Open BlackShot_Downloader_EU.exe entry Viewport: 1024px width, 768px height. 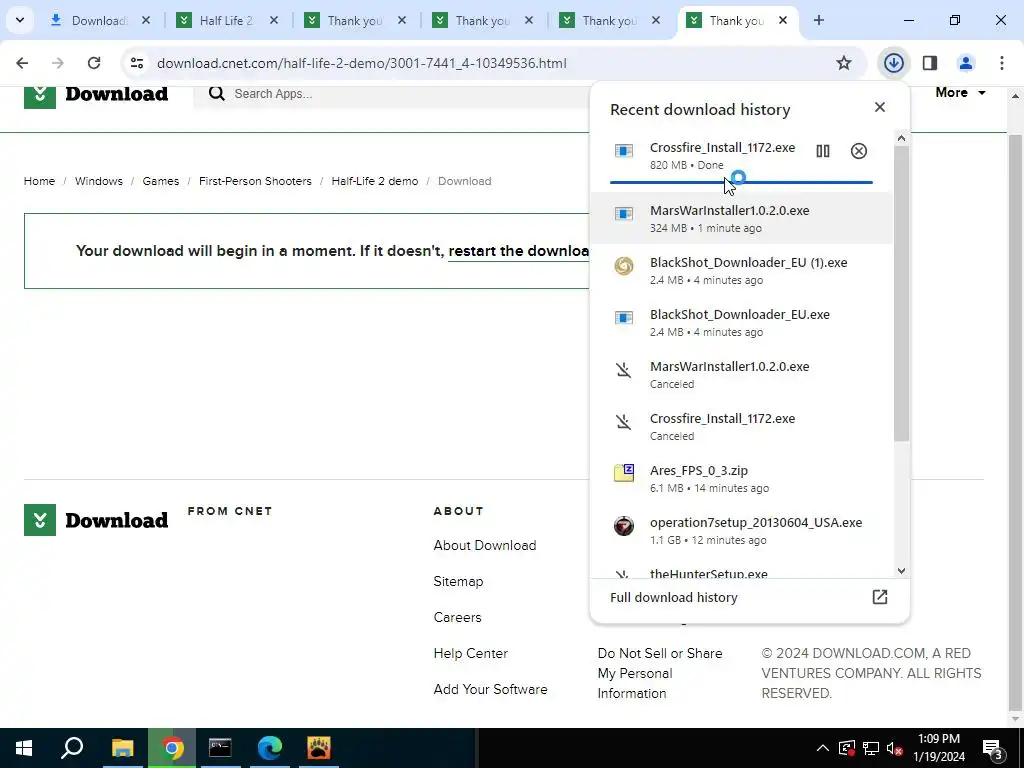(741, 323)
